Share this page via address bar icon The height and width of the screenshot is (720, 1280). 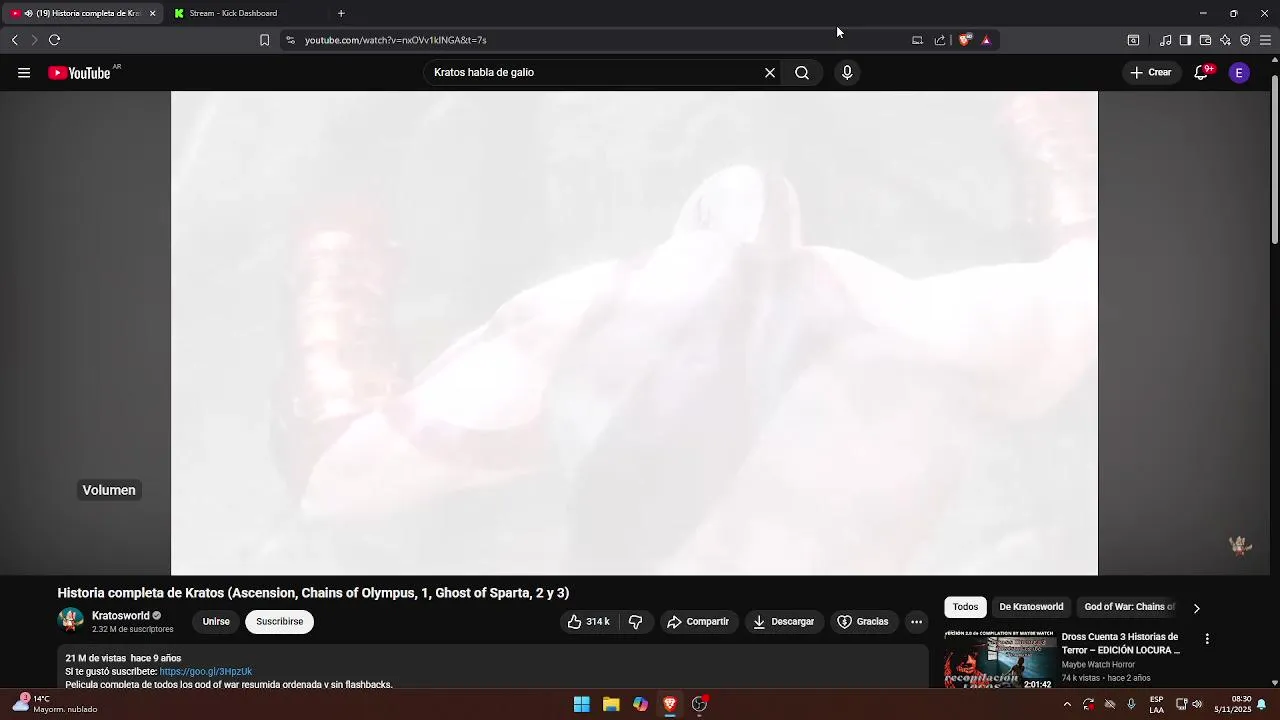940,40
